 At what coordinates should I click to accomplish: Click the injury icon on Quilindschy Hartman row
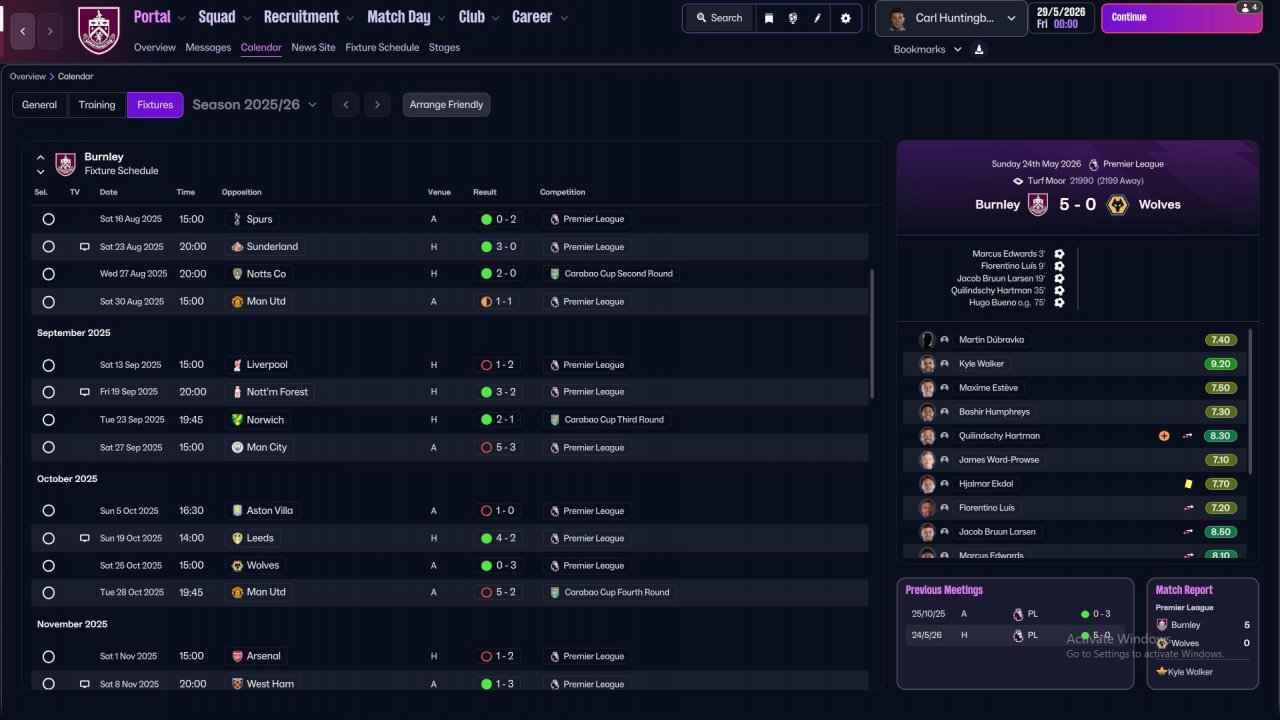pyautogui.click(x=1164, y=436)
